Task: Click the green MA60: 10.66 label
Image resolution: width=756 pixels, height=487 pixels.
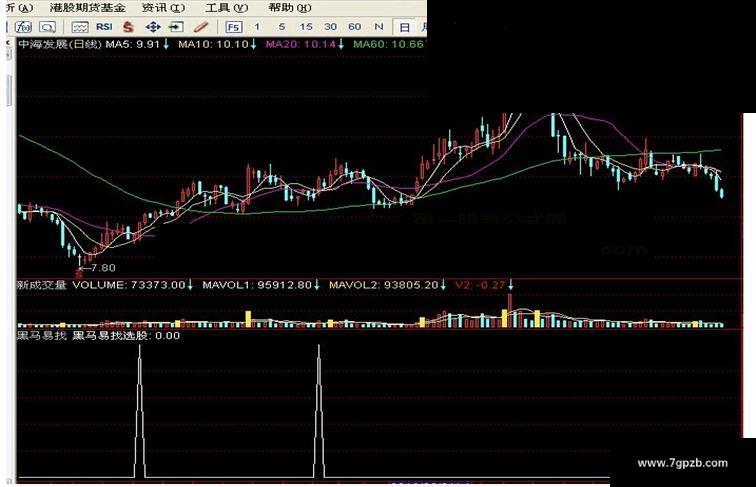Action: click(x=389, y=44)
